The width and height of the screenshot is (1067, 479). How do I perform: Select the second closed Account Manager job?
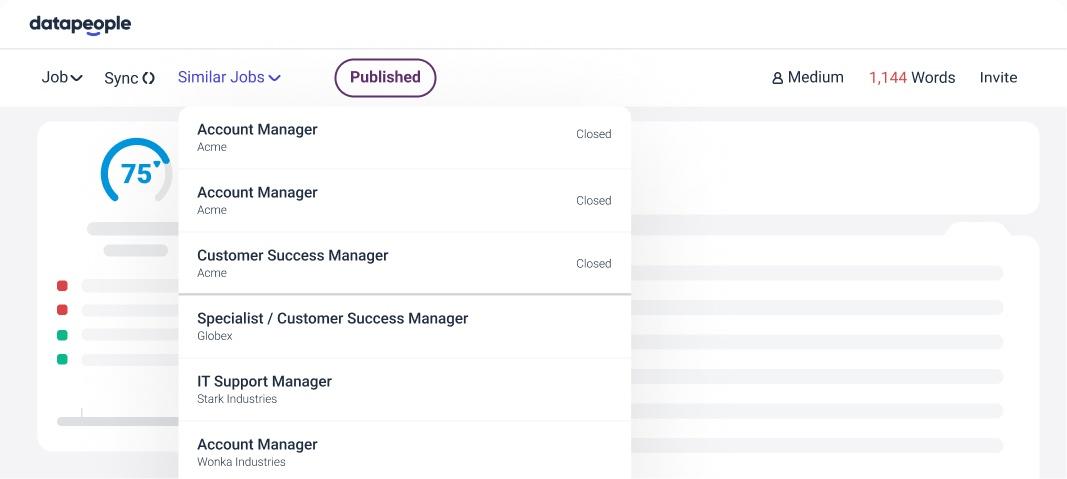[x=404, y=201]
